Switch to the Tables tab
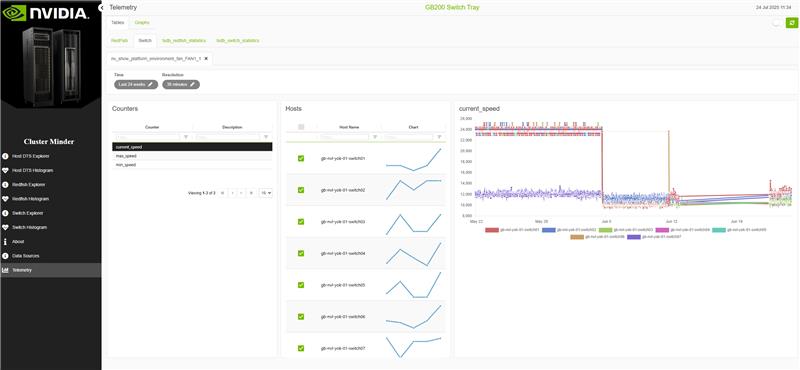Viewport: 800px width, 370px height. pyautogui.click(x=117, y=23)
